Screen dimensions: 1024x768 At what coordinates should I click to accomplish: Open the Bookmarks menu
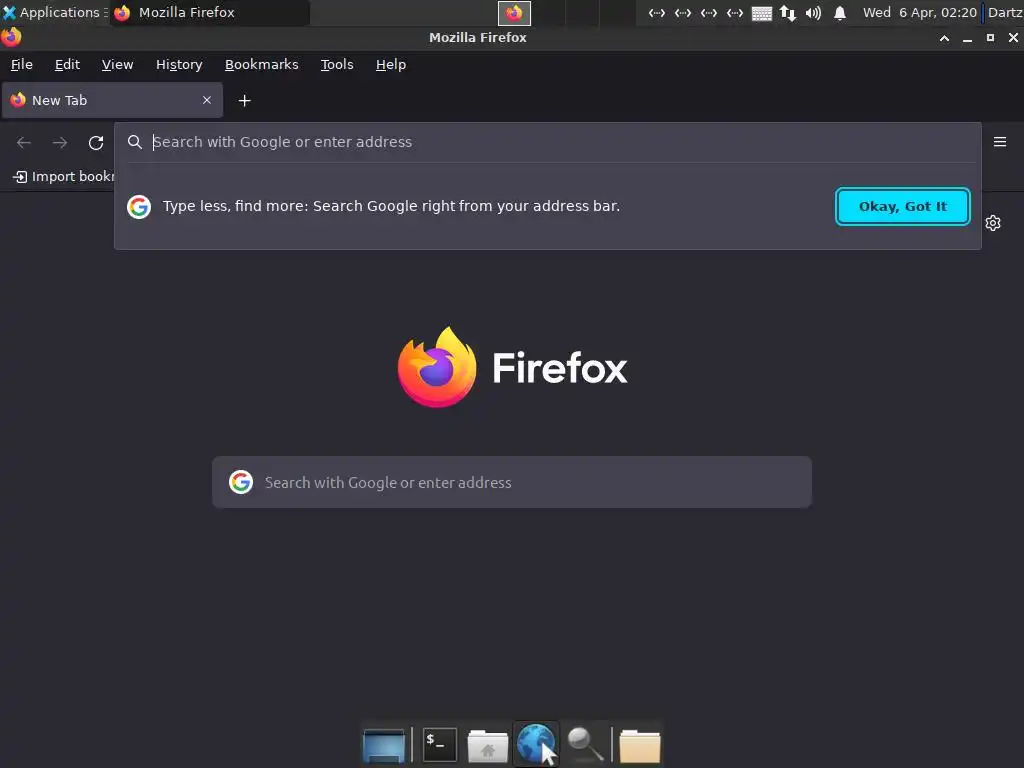pos(261,65)
